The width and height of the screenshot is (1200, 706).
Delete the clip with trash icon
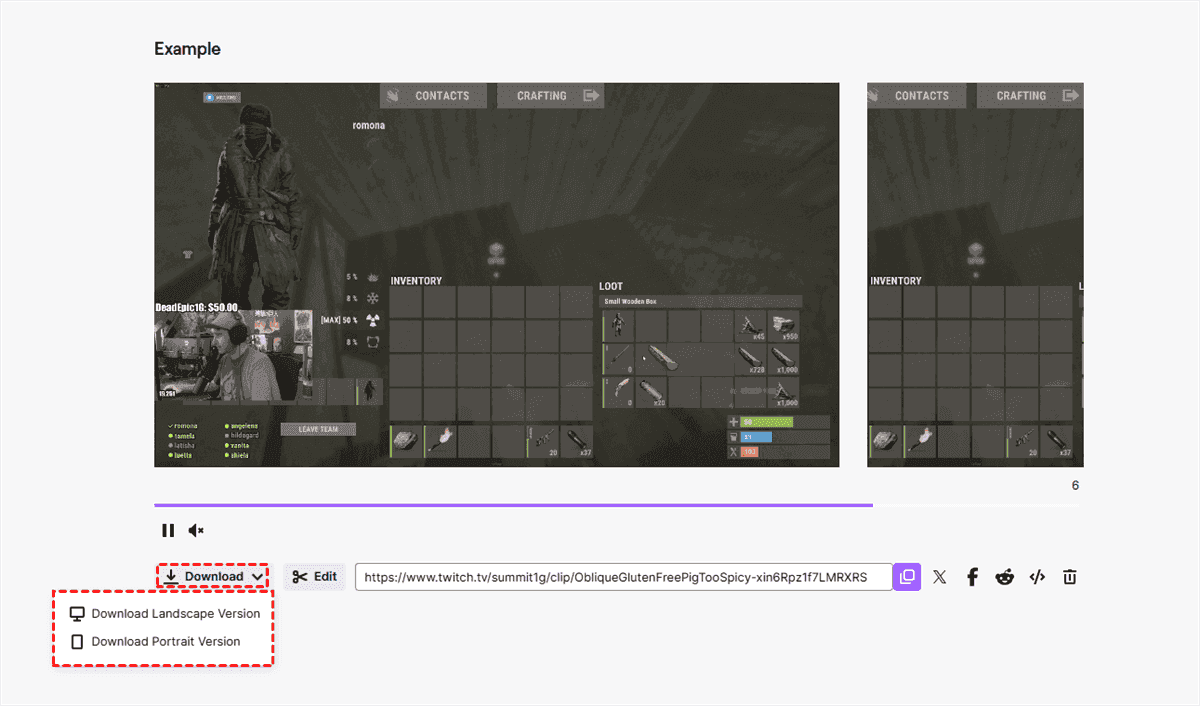(1070, 577)
